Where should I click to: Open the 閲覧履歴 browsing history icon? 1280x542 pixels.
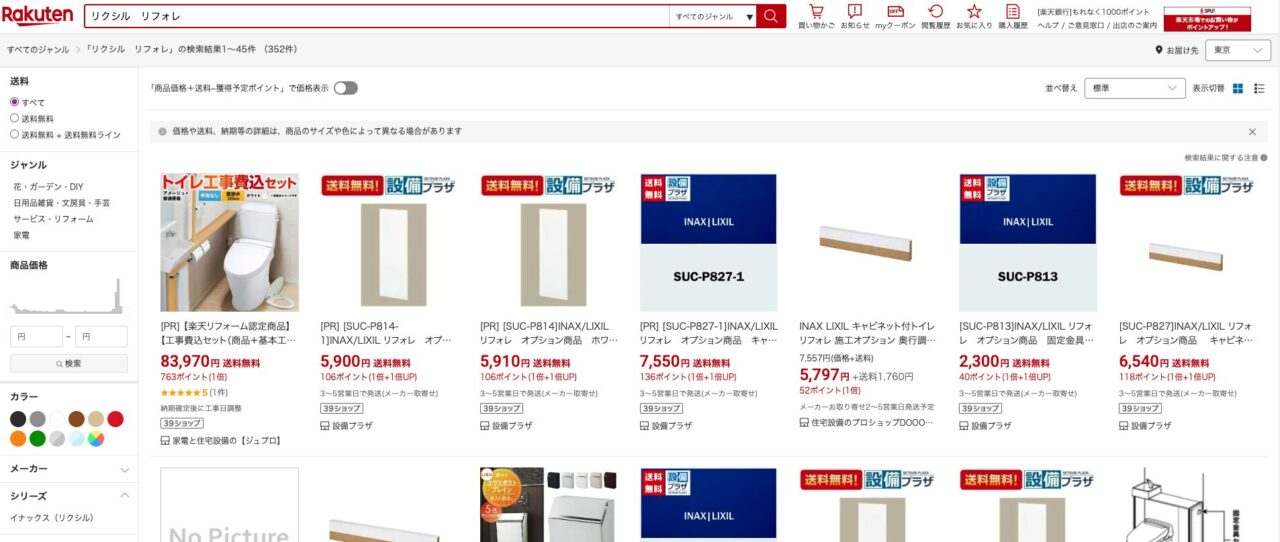936,16
